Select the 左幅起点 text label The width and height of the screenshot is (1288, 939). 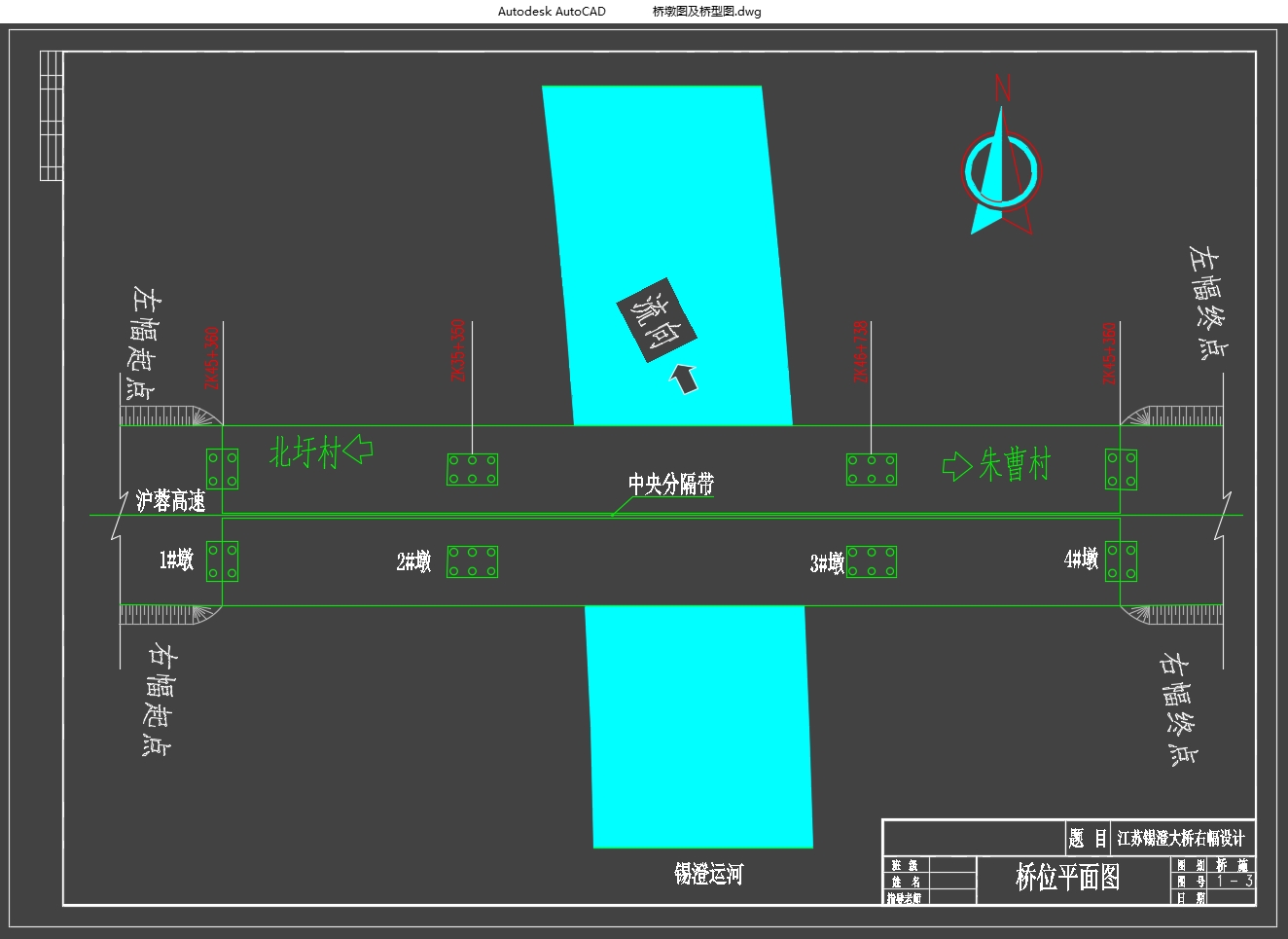click(x=145, y=343)
